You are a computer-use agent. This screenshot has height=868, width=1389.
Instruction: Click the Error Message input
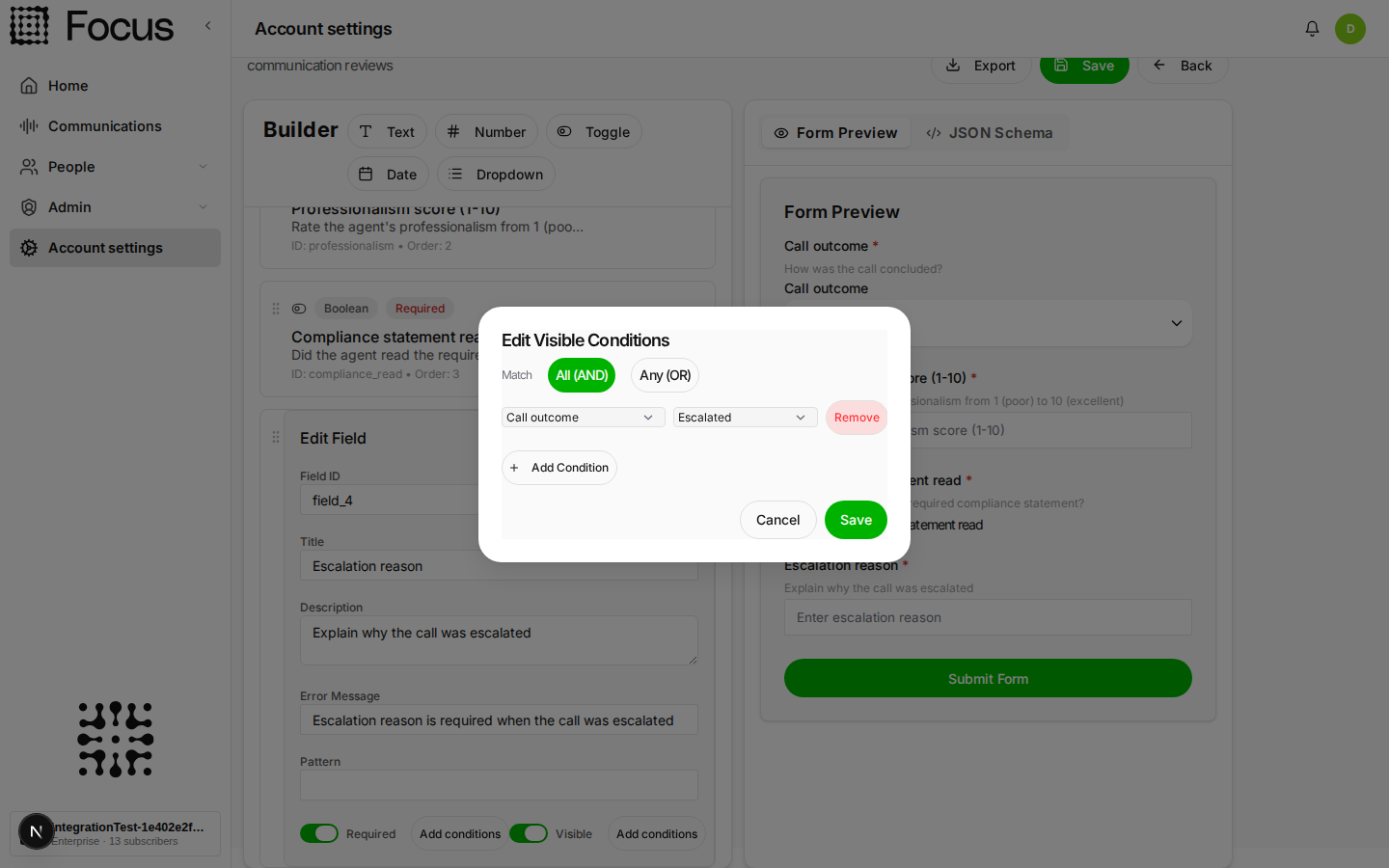click(499, 720)
